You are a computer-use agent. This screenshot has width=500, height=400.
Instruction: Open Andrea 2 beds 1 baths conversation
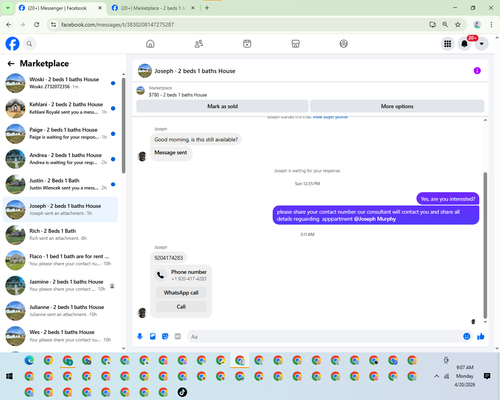[60, 159]
